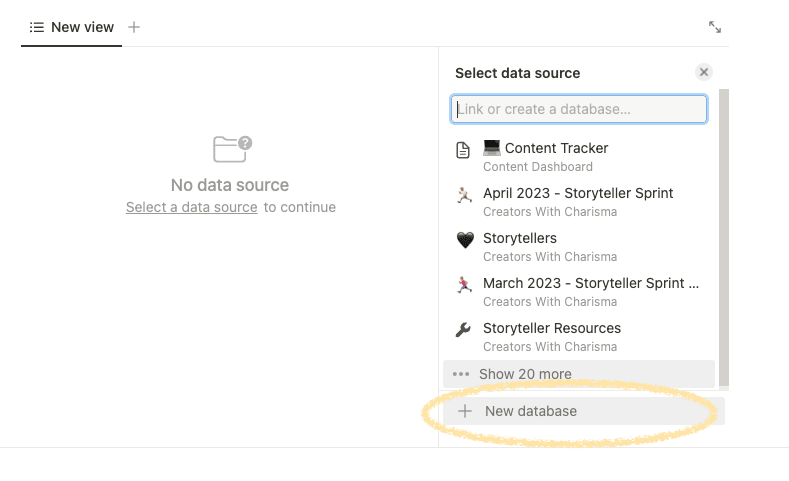The image size is (789, 481).
Task: Click the expand full-page arrows icon
Action: pyautogui.click(x=715, y=27)
